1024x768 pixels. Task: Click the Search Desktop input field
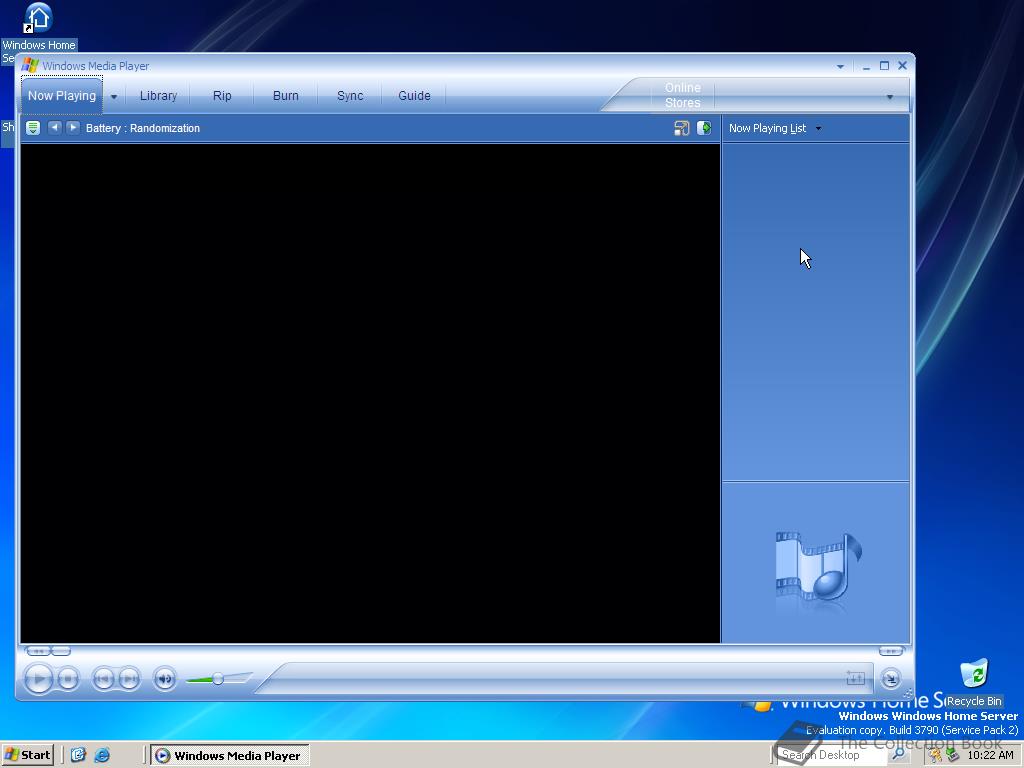click(x=832, y=755)
